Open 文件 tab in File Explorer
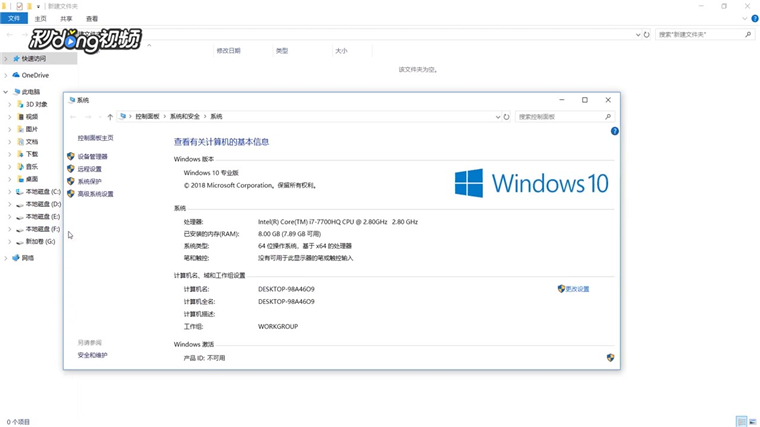The height and width of the screenshot is (427, 760). click(x=14, y=18)
